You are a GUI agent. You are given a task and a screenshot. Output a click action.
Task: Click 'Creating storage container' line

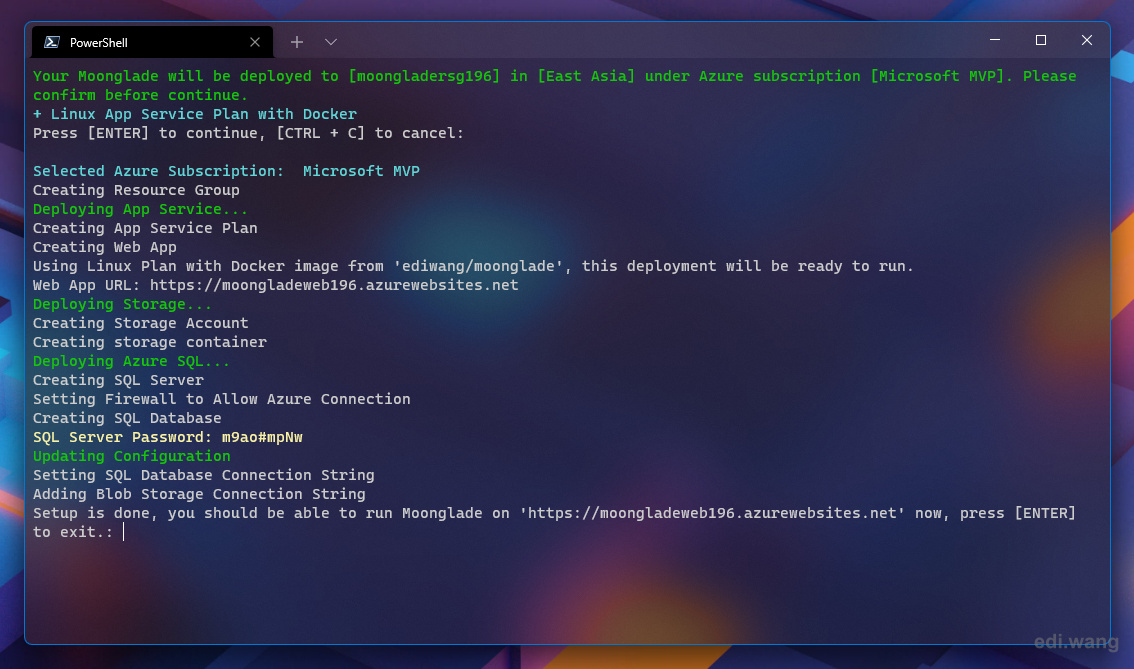tap(150, 341)
